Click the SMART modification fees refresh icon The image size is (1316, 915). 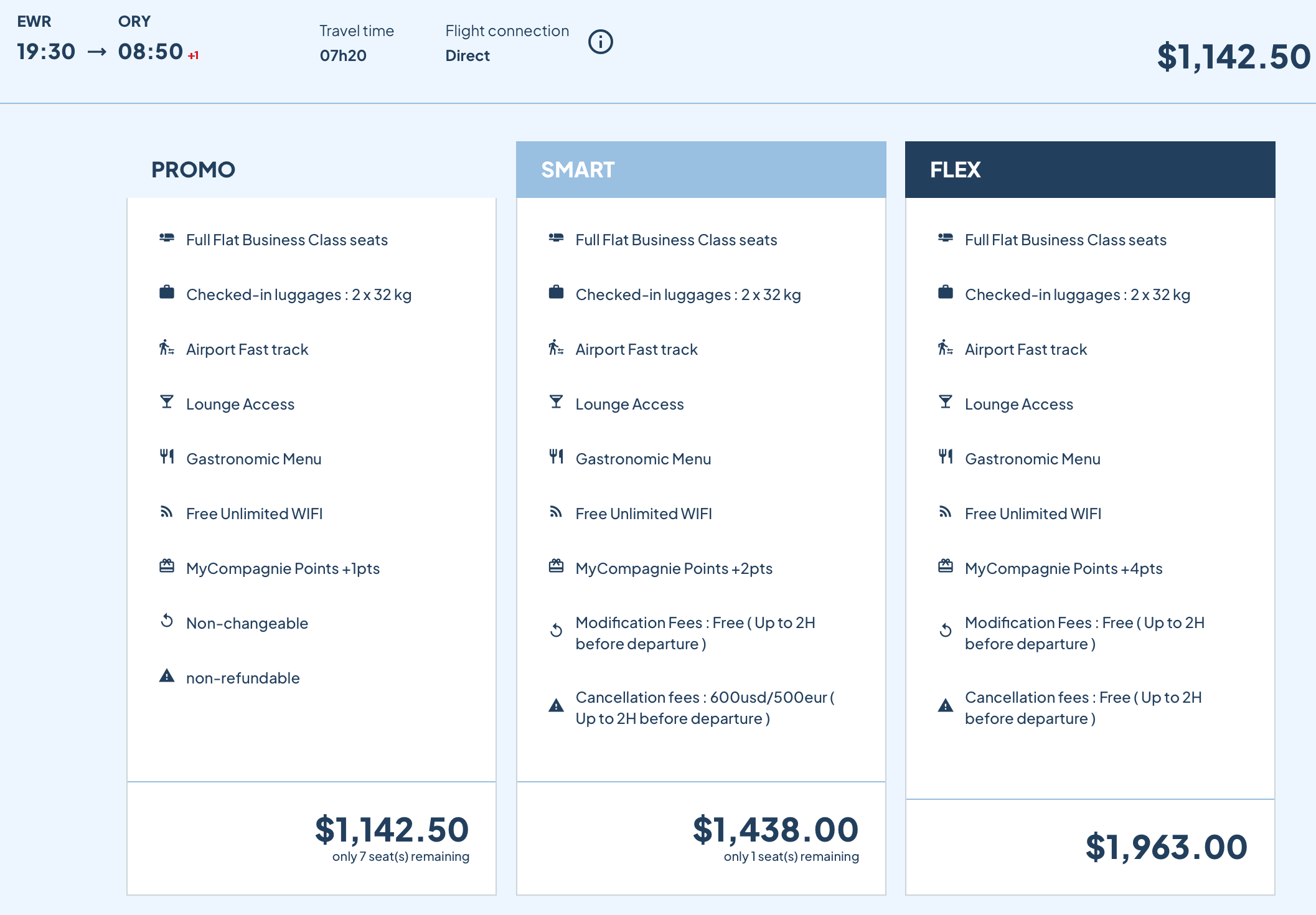[556, 631]
